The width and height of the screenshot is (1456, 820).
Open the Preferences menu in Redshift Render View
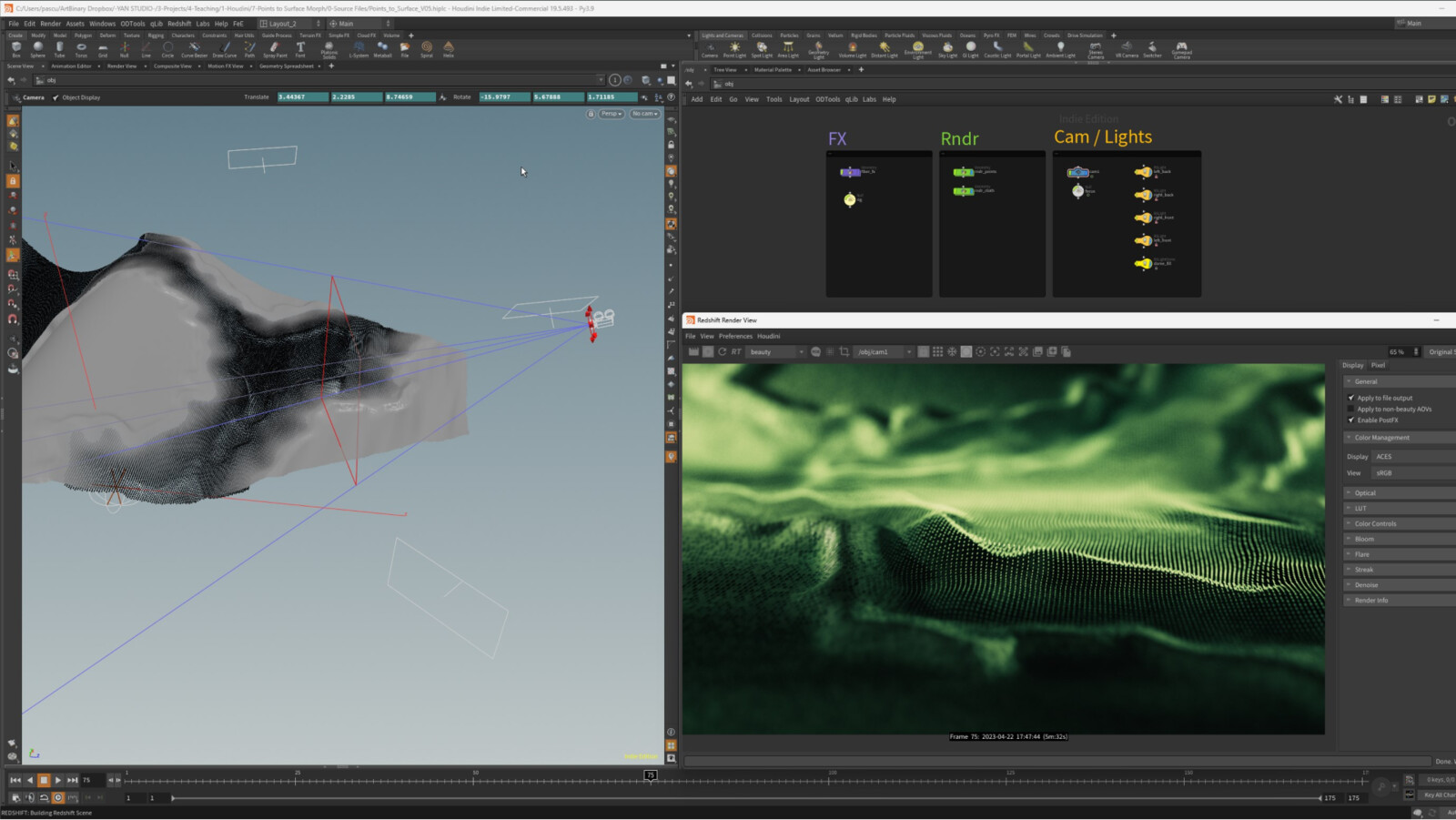coord(736,336)
